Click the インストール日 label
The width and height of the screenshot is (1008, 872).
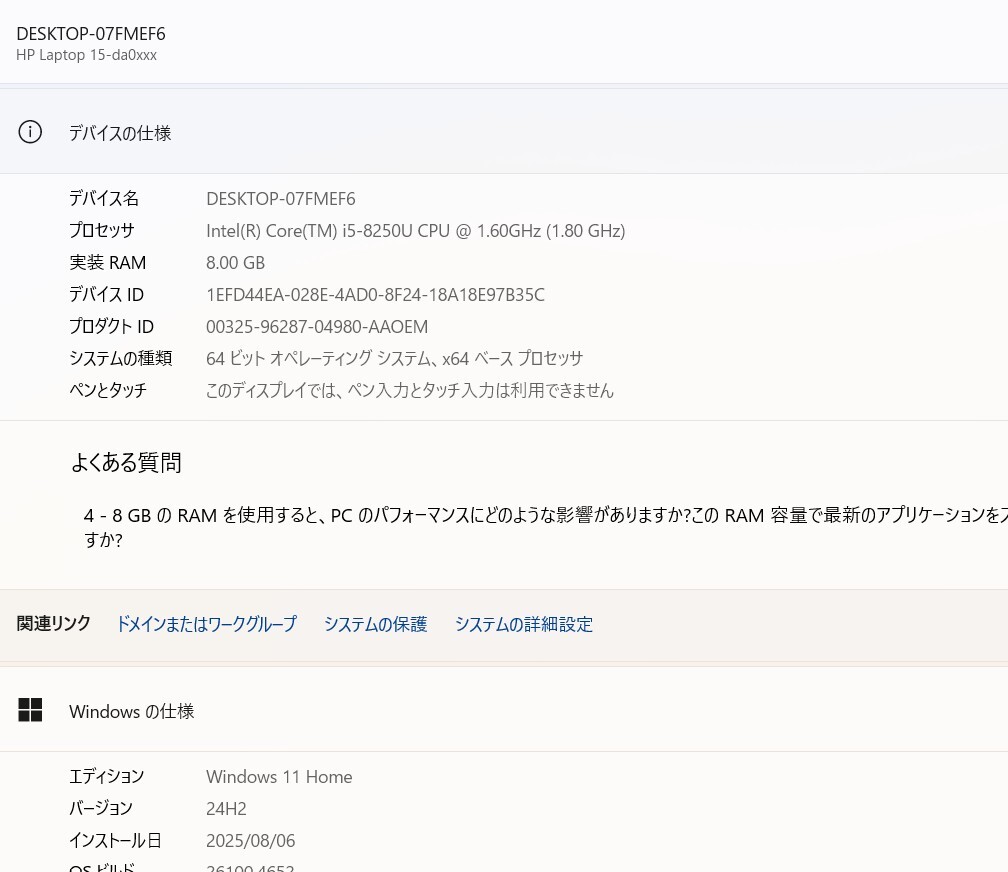(x=115, y=840)
